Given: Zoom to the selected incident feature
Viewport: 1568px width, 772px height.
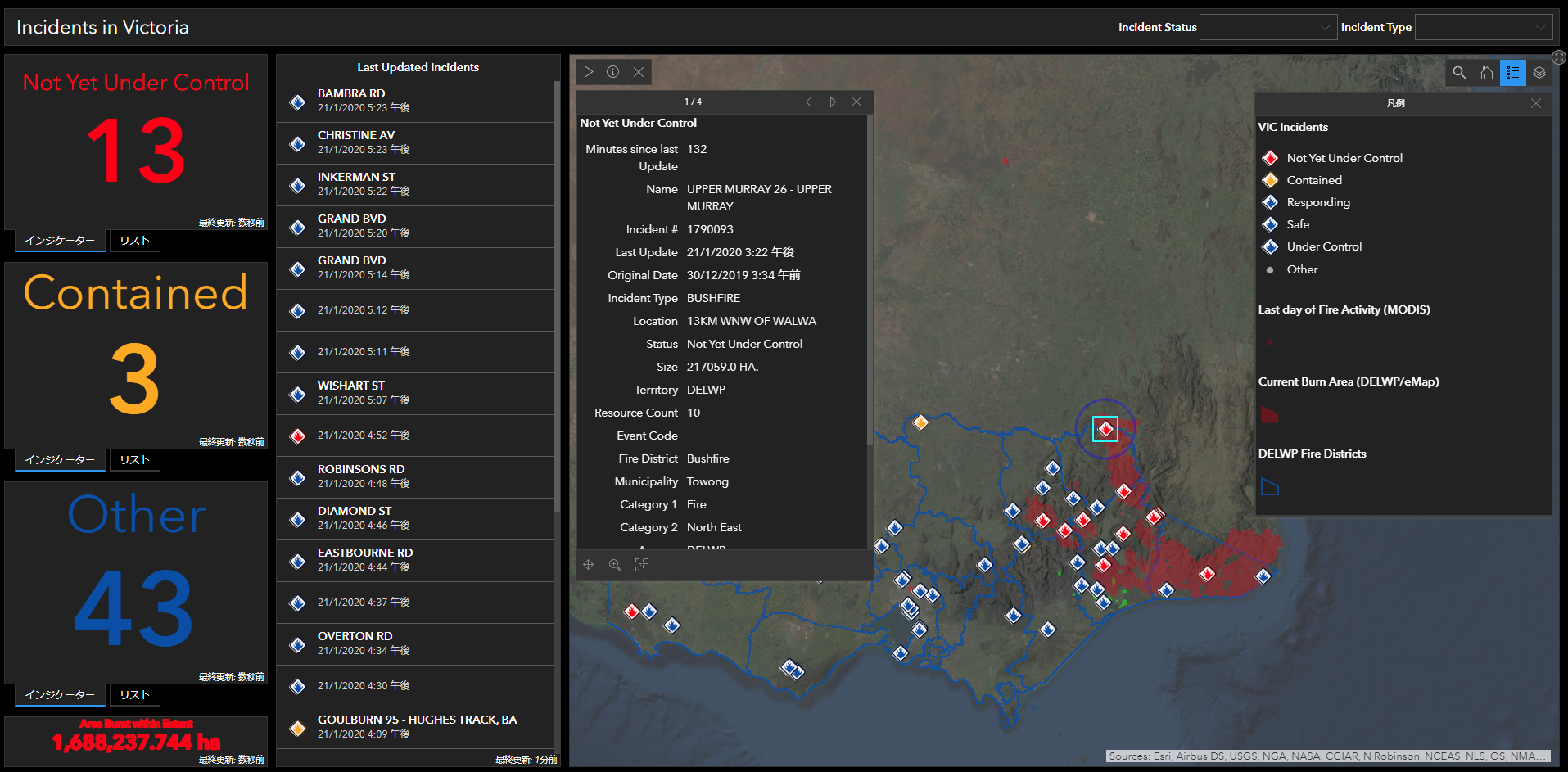Looking at the screenshot, I should (x=615, y=565).
